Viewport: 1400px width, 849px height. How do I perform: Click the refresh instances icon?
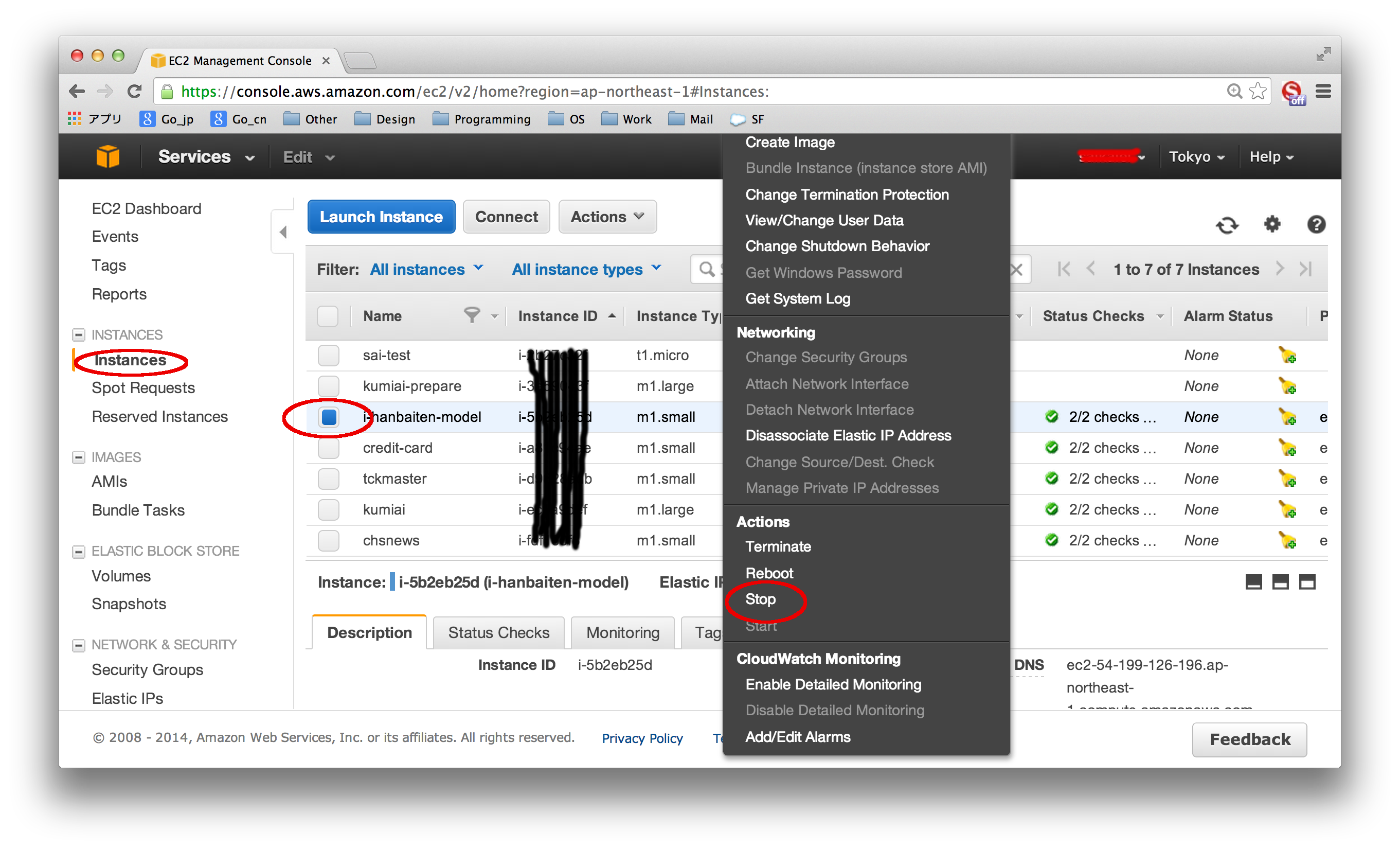[x=1227, y=225]
